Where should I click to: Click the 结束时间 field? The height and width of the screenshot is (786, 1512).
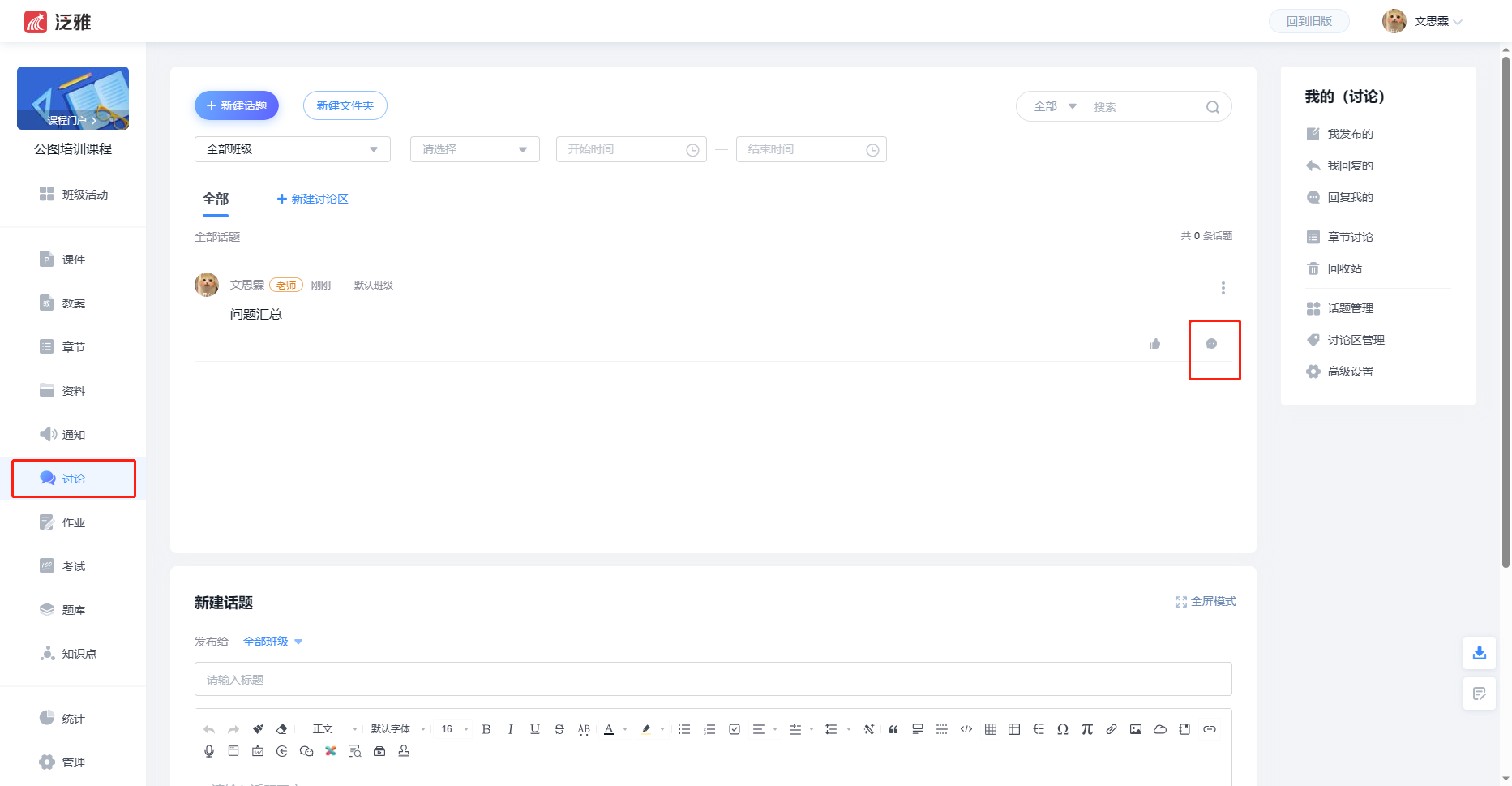pos(812,149)
